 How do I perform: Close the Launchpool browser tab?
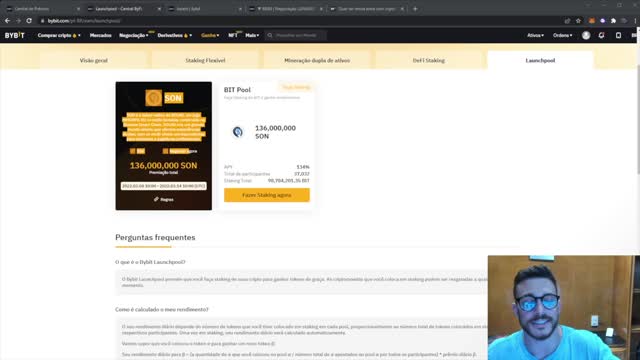click(159, 9)
